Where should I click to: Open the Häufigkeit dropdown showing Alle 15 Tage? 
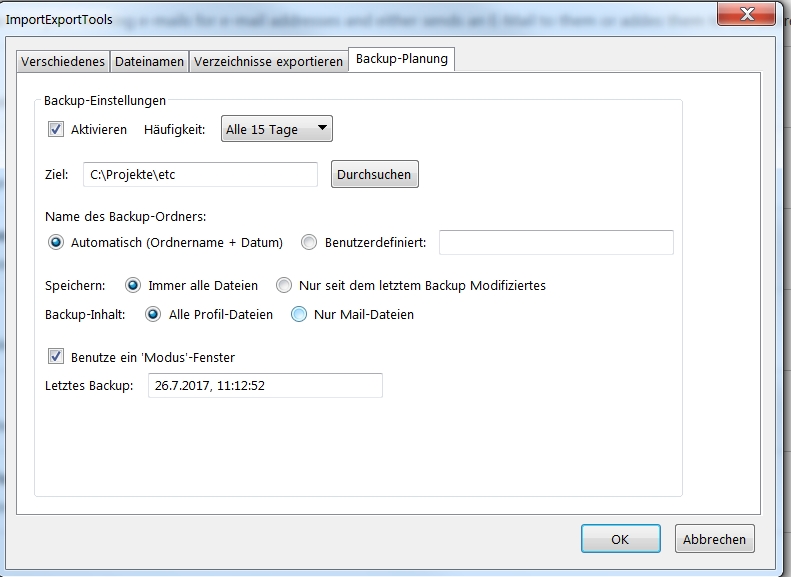pos(276,129)
